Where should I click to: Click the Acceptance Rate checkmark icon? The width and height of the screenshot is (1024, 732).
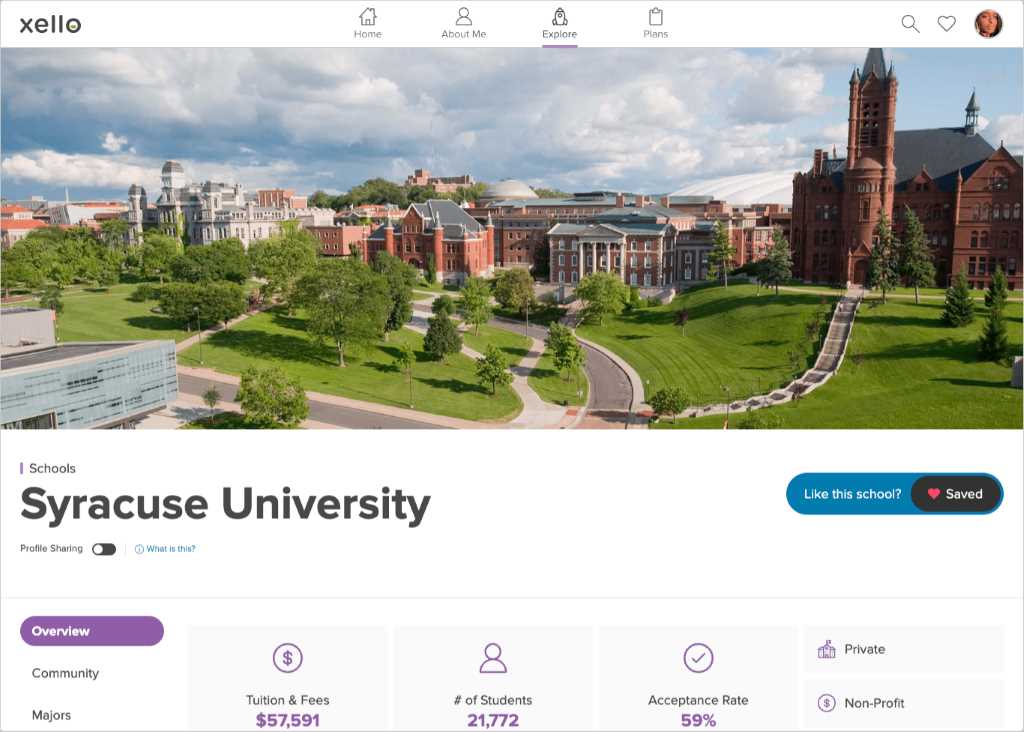coord(698,658)
